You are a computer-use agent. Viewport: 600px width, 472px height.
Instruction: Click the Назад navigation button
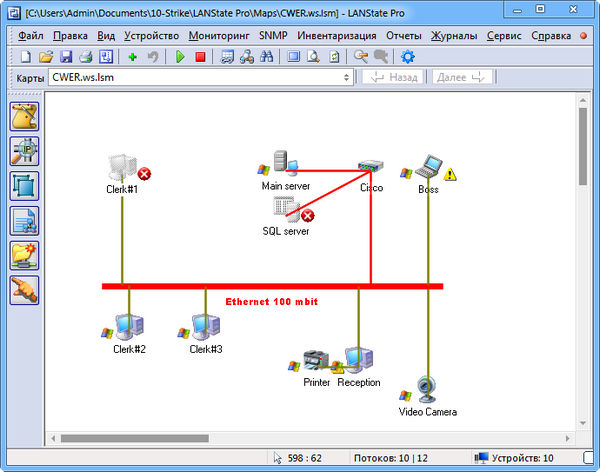point(395,77)
